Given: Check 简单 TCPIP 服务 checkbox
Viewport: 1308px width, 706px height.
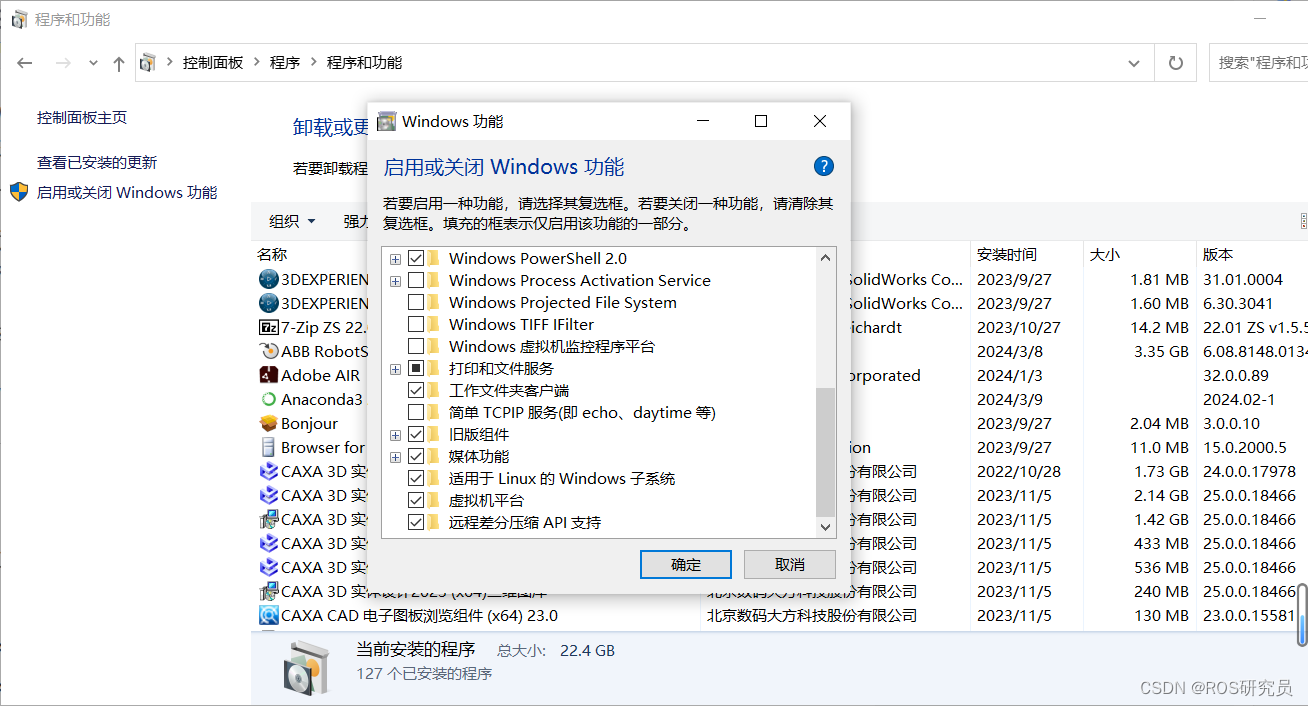Looking at the screenshot, I should tap(416, 412).
